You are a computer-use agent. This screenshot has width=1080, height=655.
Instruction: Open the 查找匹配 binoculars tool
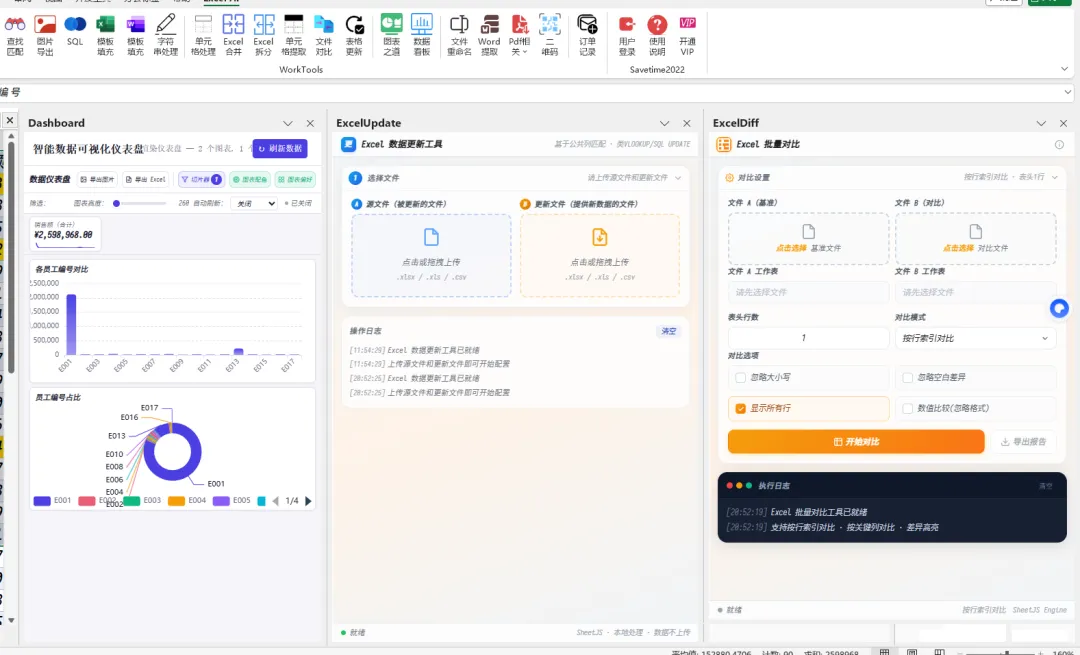click(x=15, y=35)
